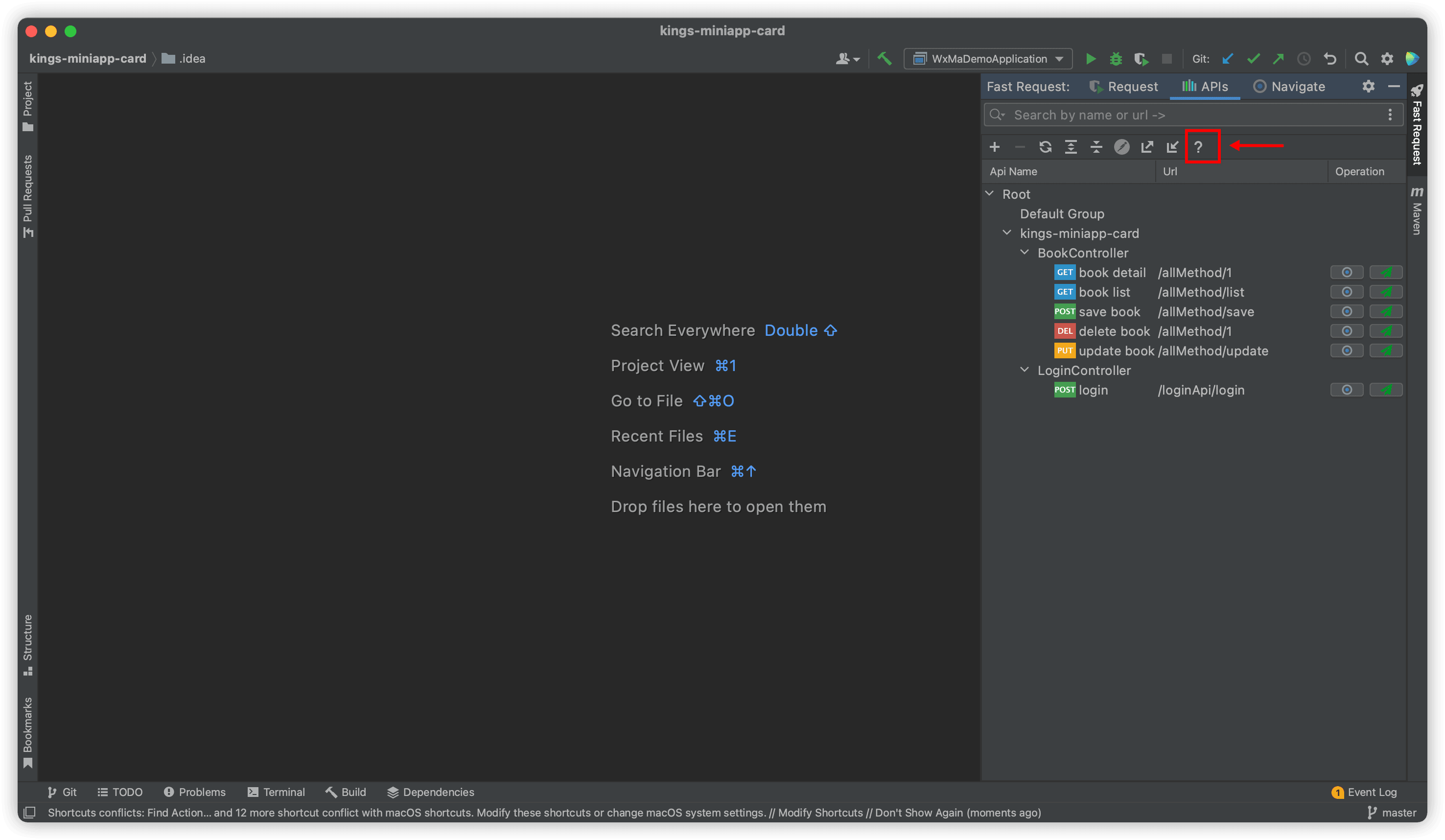Click locate button for save book API
Image resolution: width=1445 pixels, height=840 pixels.
(1347, 312)
